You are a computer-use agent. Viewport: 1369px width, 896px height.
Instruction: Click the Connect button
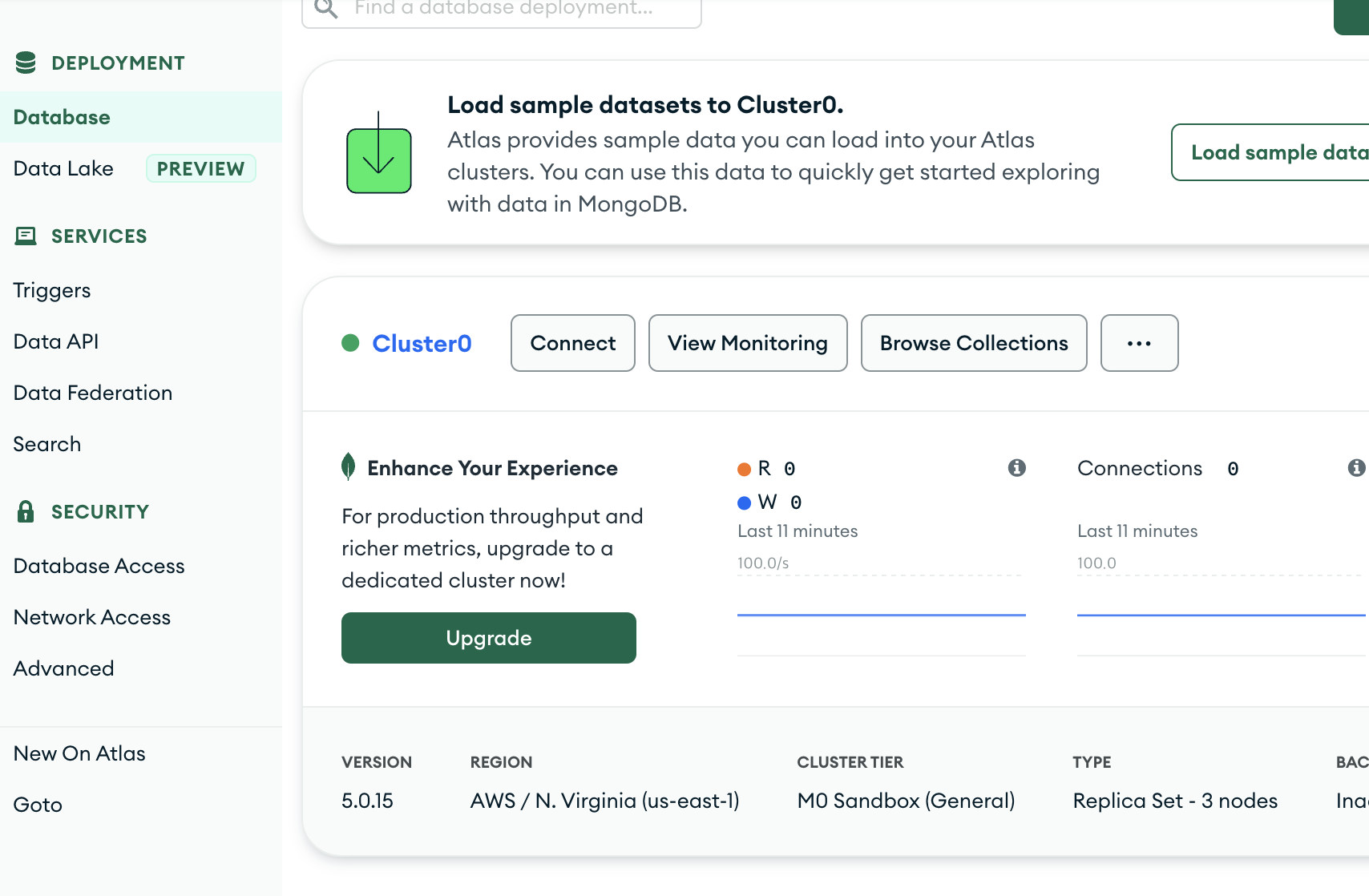[573, 343]
